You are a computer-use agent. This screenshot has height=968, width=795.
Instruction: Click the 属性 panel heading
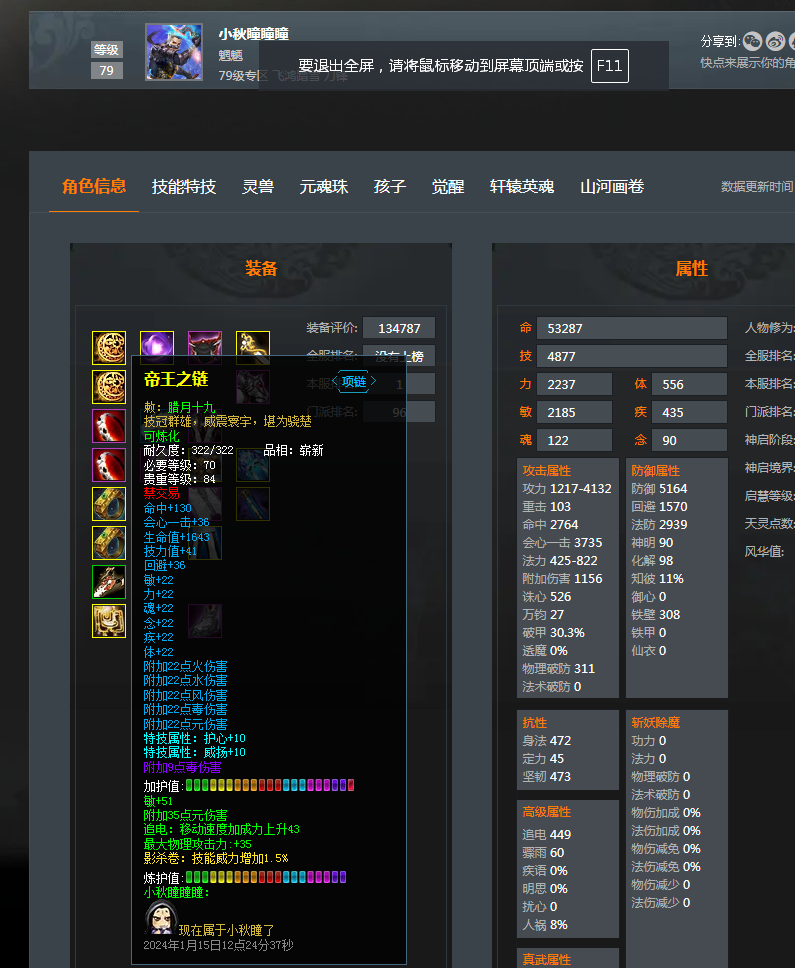[x=691, y=269]
